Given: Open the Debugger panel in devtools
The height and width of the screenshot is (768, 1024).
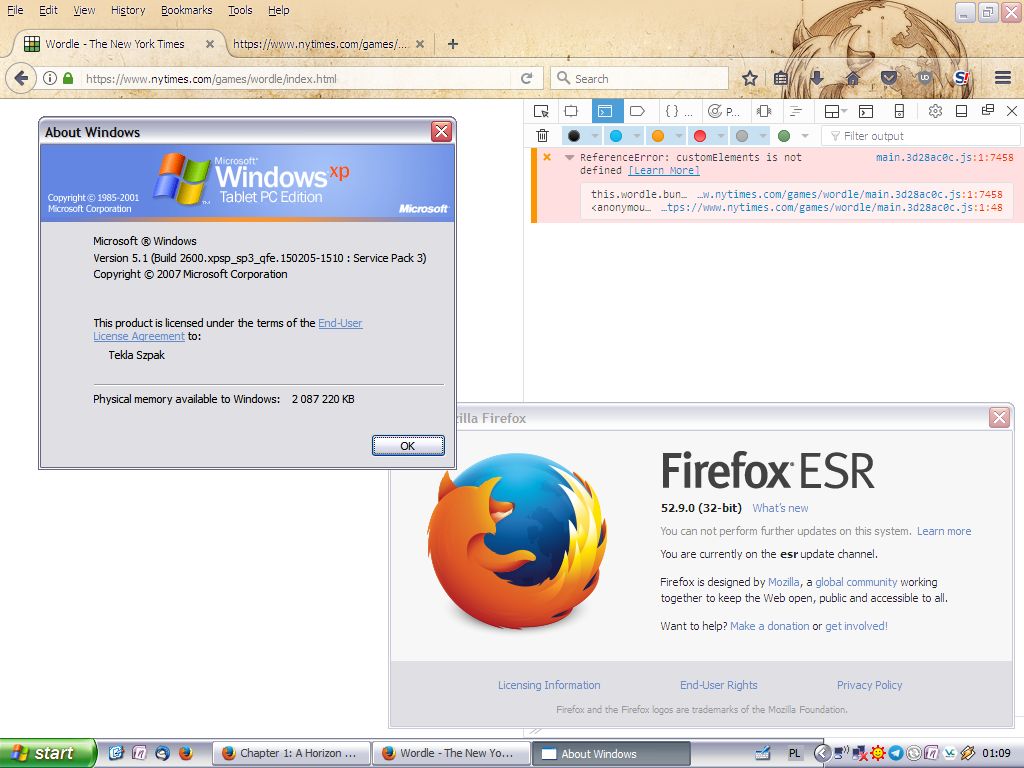Looking at the screenshot, I should (x=637, y=111).
